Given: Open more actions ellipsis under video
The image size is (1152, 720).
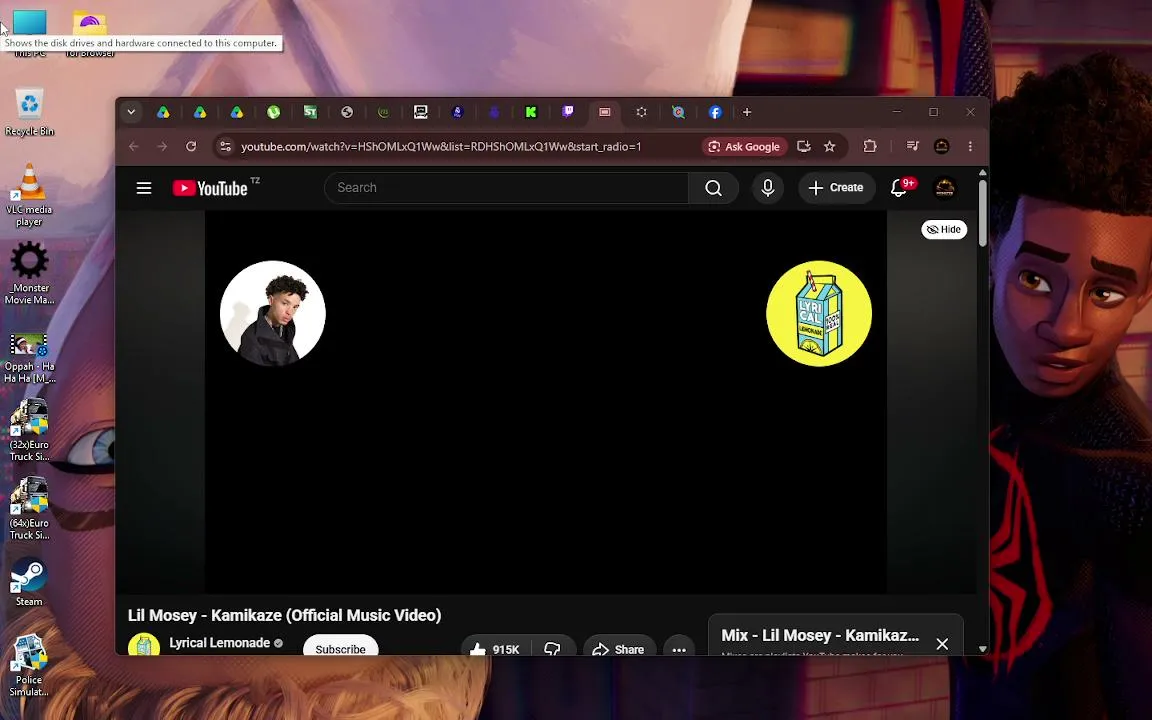Looking at the screenshot, I should point(679,647).
